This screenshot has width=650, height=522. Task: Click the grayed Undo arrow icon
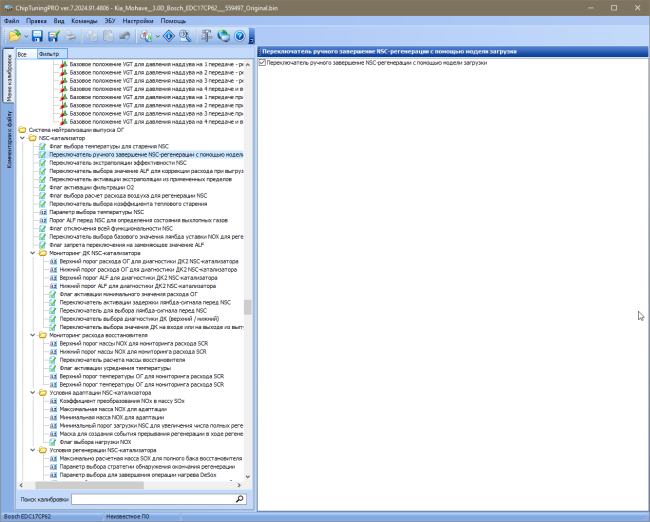(125, 36)
